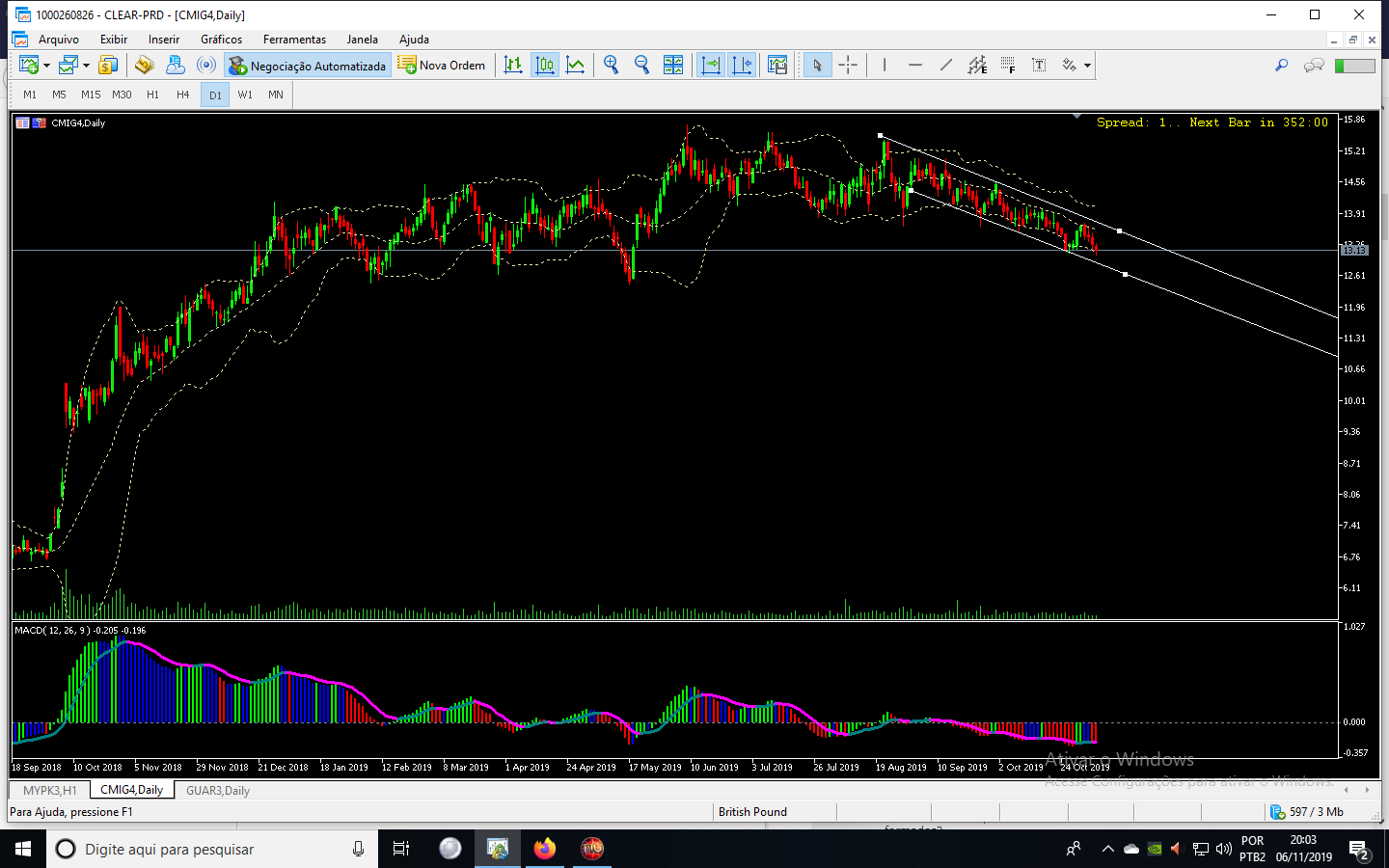1389x868 pixels.
Task: Activate the standard cursor mode
Action: [817, 66]
